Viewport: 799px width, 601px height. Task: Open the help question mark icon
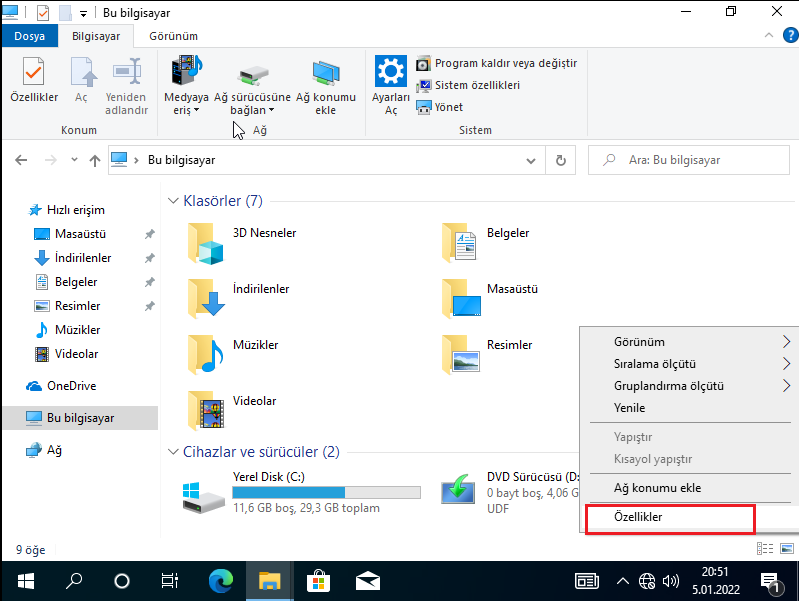tap(790, 35)
